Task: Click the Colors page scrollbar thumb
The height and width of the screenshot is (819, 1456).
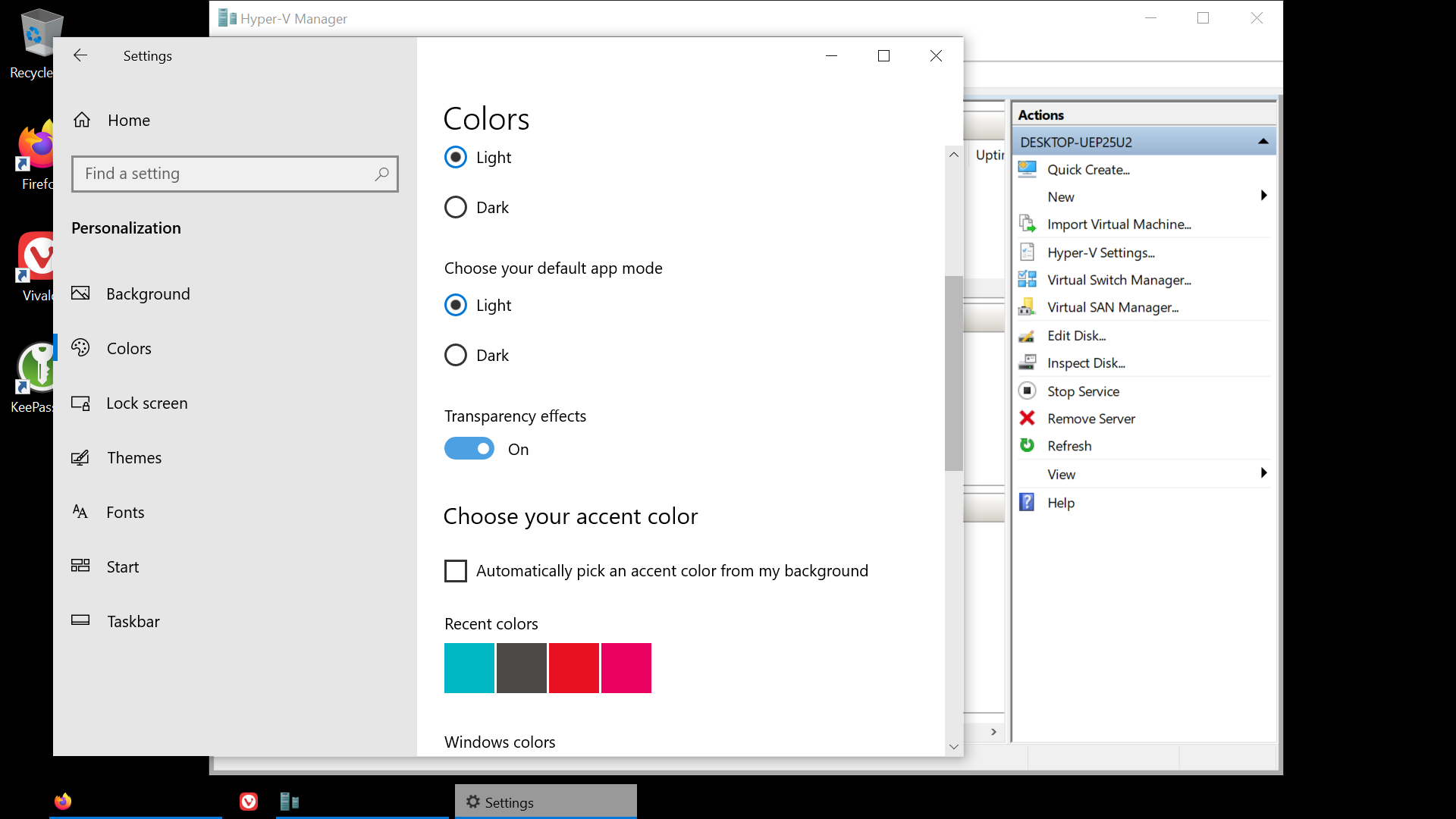Action: coord(954,373)
